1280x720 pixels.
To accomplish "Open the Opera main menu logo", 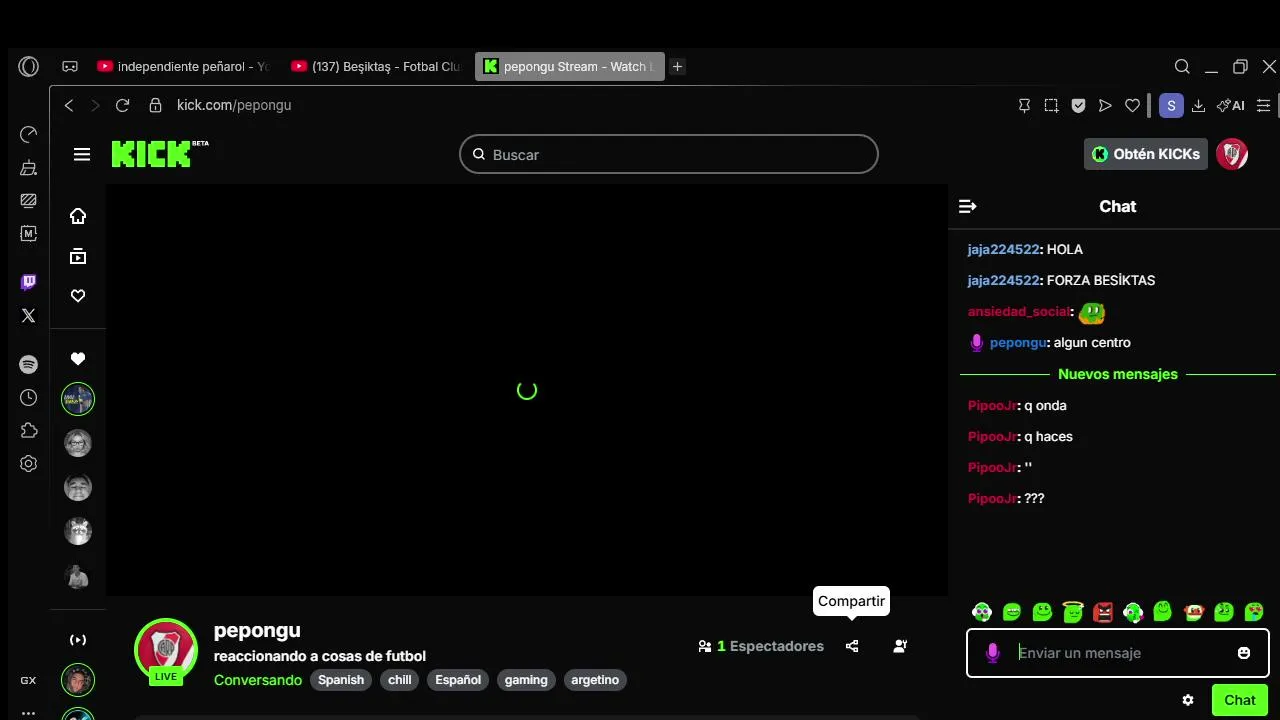I will click(29, 67).
